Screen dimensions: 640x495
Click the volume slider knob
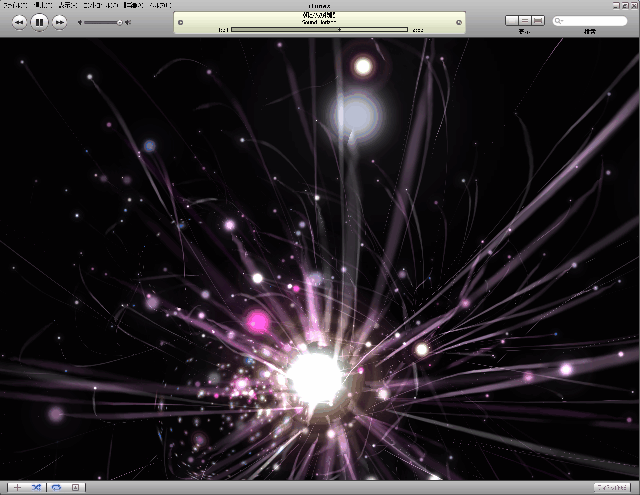pyautogui.click(x=120, y=22)
